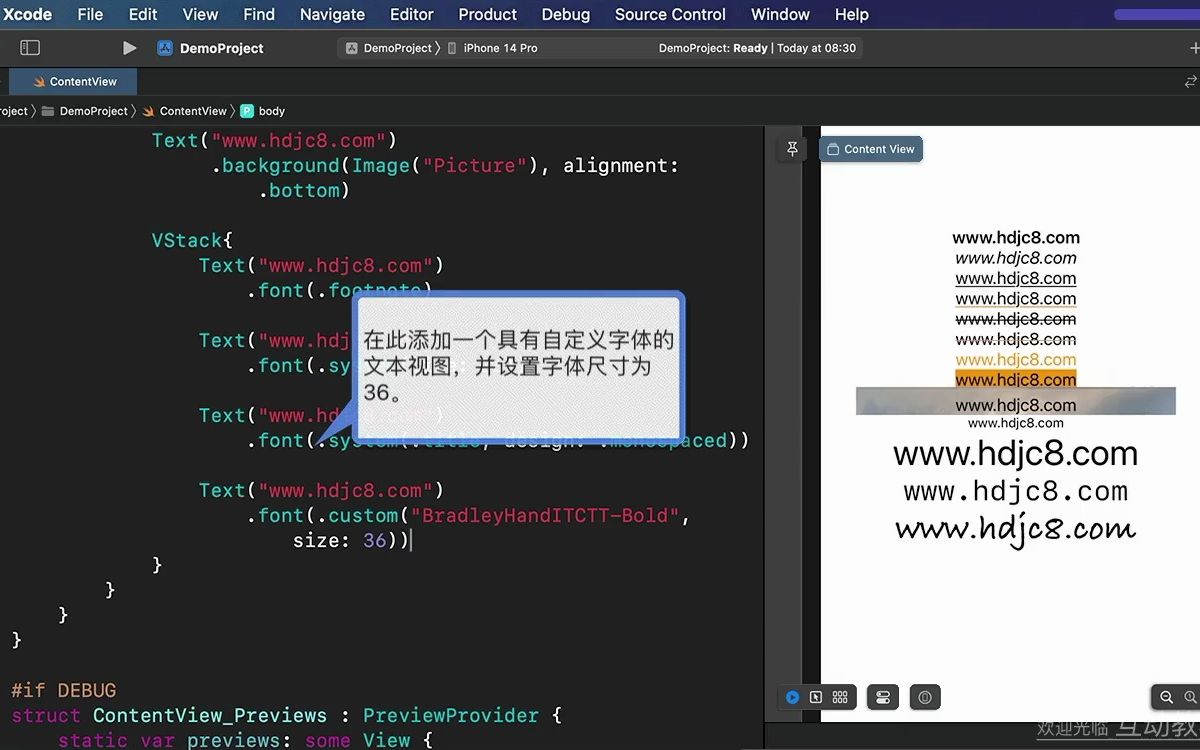Click the Run button to build the project
This screenshot has width=1200, height=750.
pos(128,47)
